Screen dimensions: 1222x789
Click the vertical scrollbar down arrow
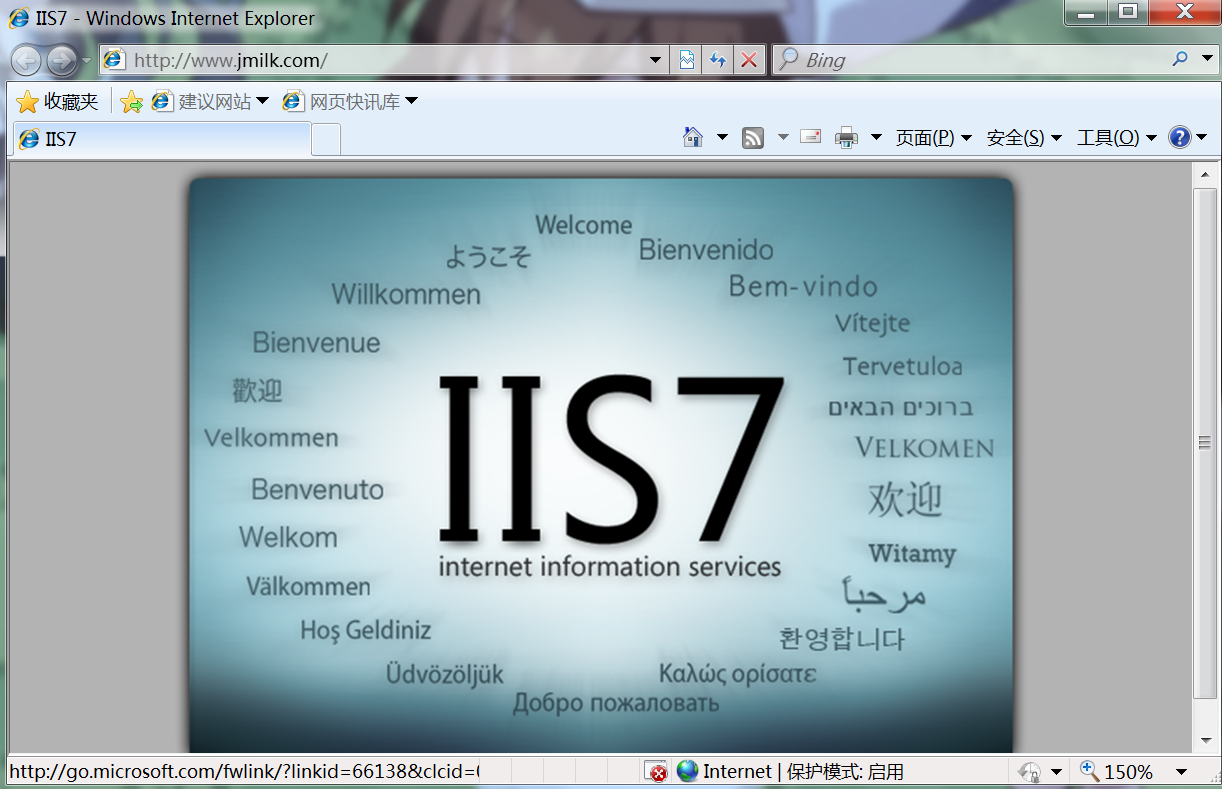coord(1205,741)
